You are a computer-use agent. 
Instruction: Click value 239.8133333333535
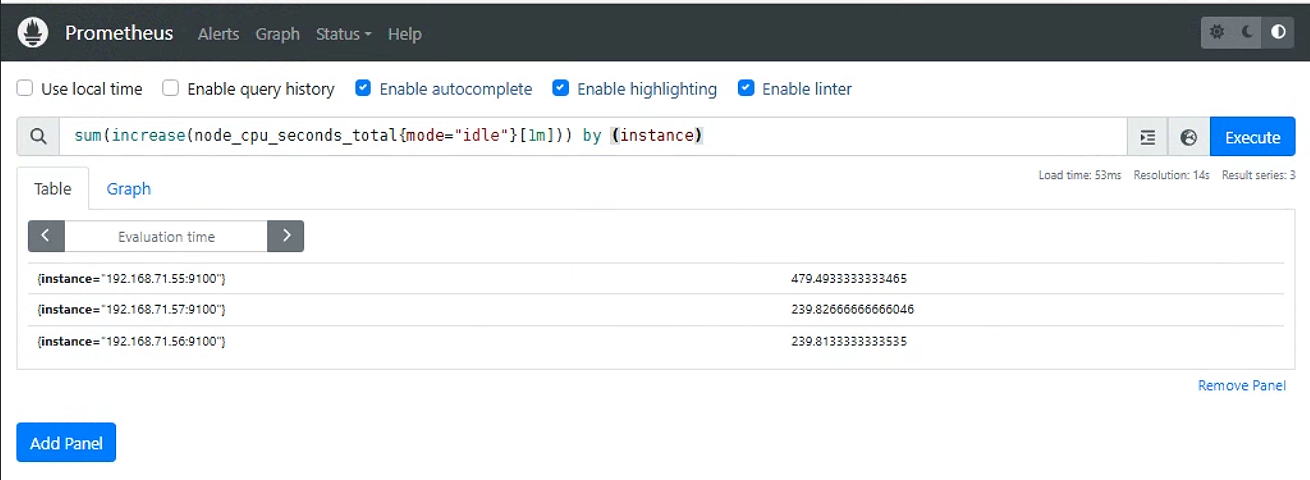pos(849,342)
